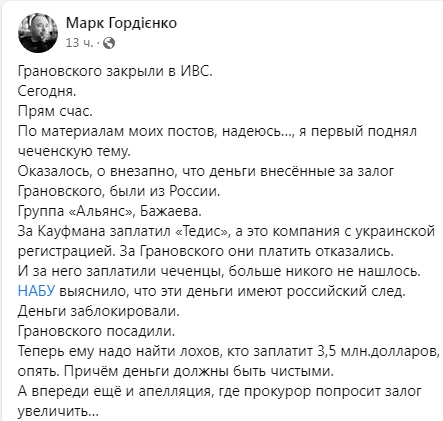Image resolution: width=443 pixels, height=421 pixels.
Task: Click the phrase 'чеченскую тему.'
Action: (74, 151)
